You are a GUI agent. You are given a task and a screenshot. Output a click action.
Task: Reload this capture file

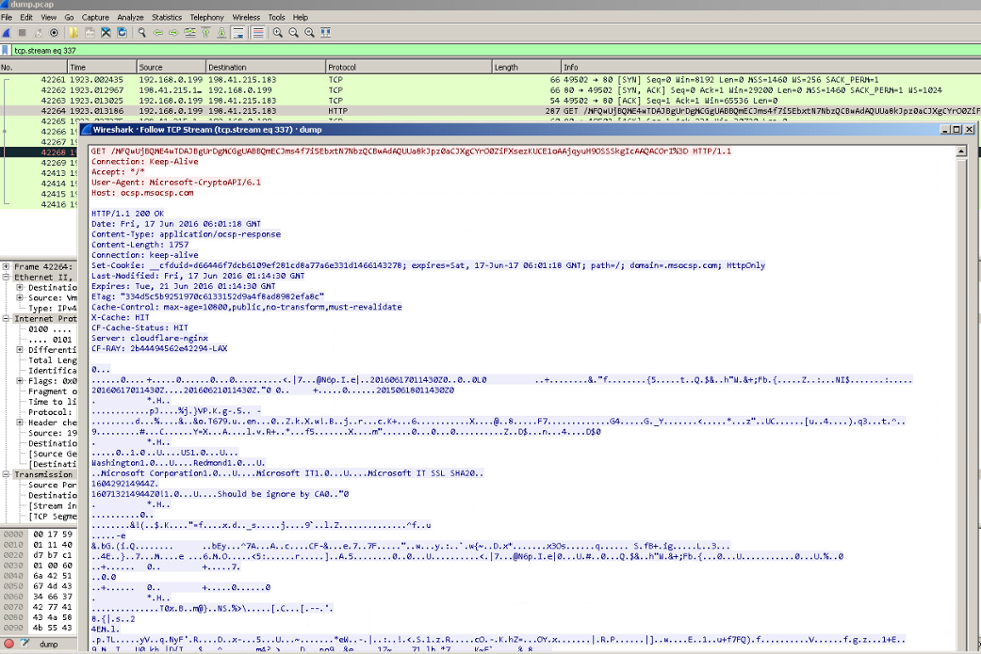pyautogui.click(x=121, y=31)
